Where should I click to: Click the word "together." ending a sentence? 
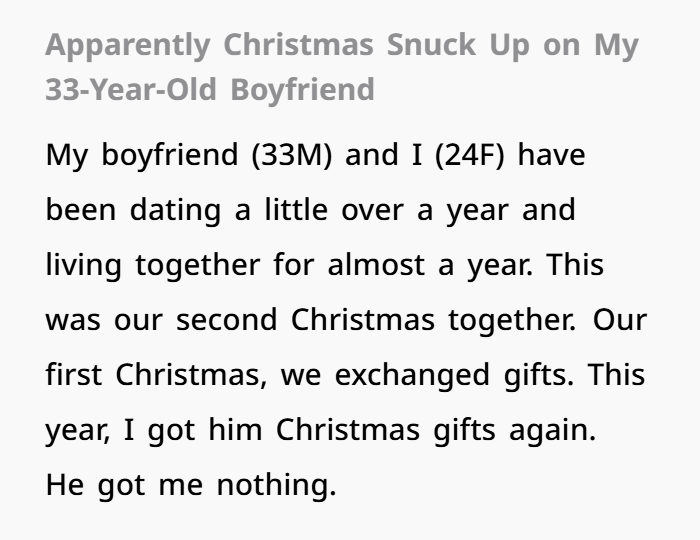pos(511,322)
